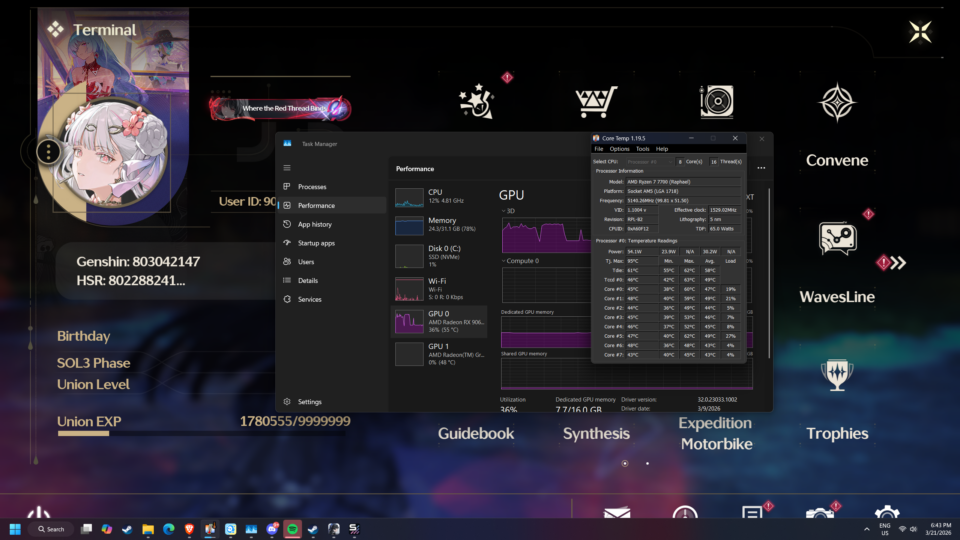Open the Synthesis menu entry

[596, 433]
